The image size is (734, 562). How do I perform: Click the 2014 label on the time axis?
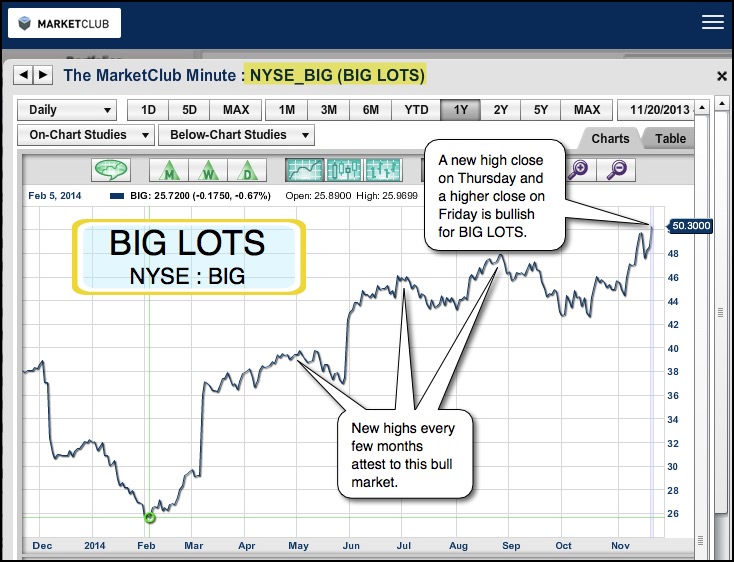95,546
